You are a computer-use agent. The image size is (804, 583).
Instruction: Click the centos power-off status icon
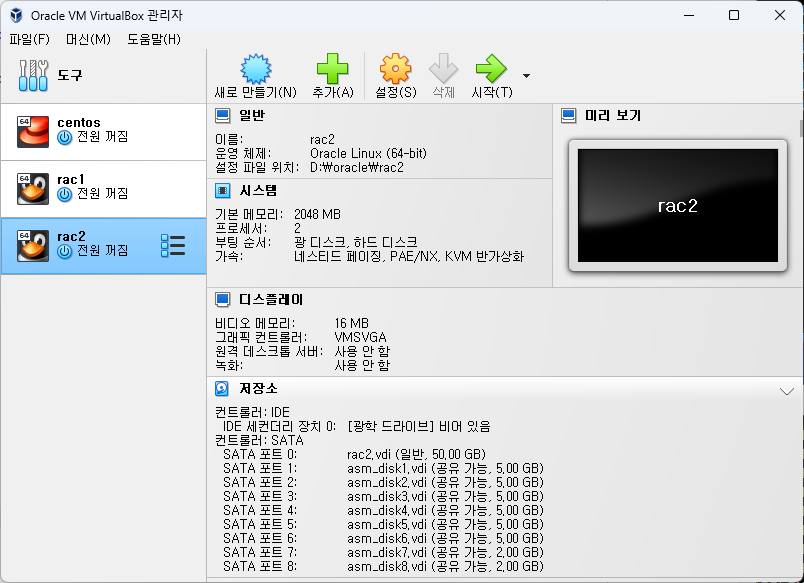coord(64,137)
